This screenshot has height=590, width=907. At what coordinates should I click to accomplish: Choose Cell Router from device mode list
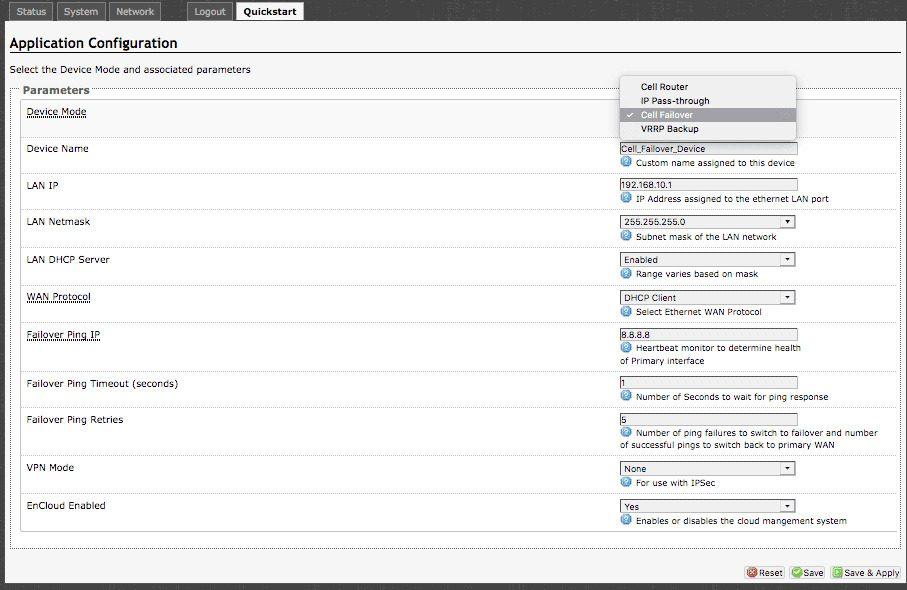pyautogui.click(x=664, y=87)
